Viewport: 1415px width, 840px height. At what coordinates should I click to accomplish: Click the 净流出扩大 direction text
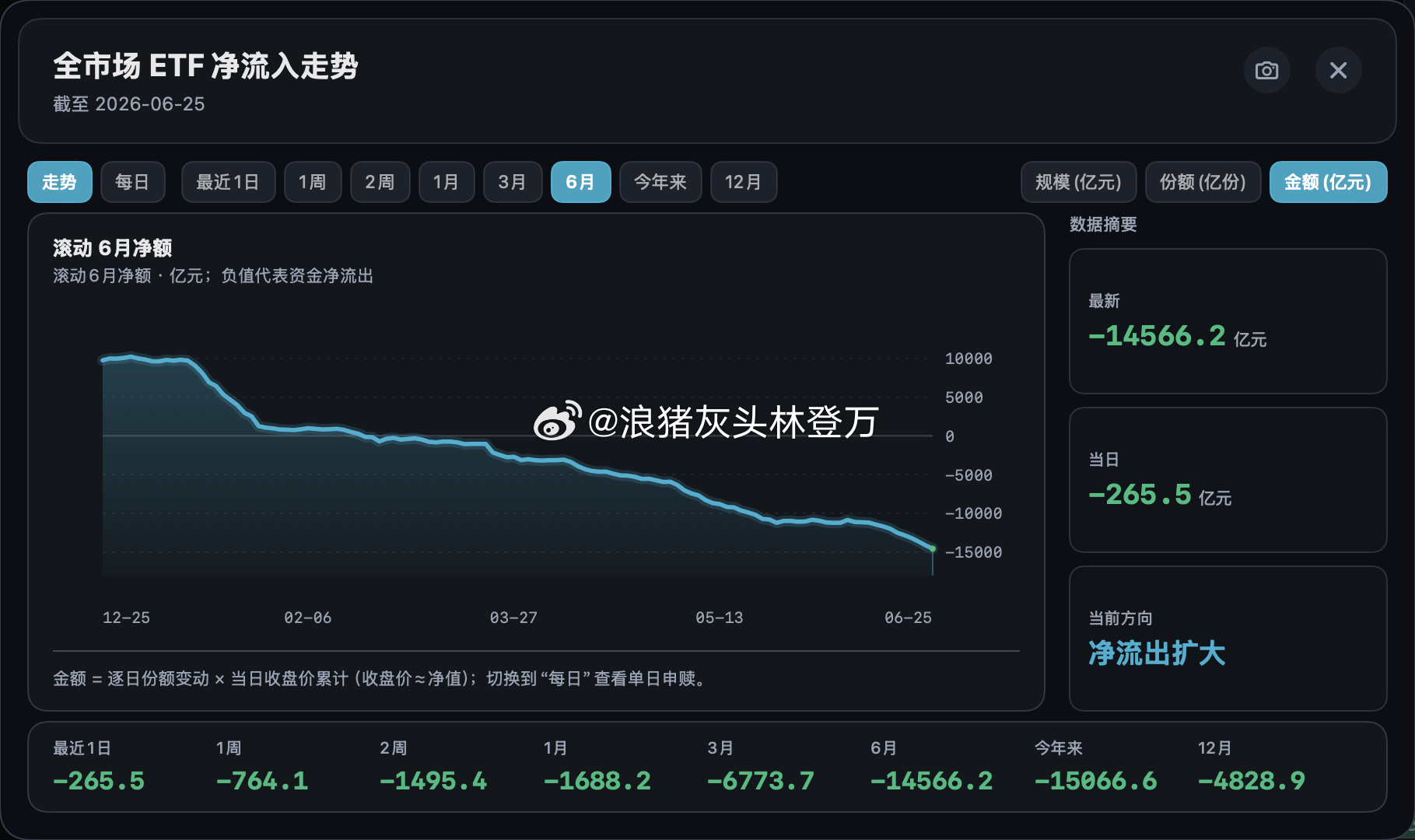point(1157,653)
